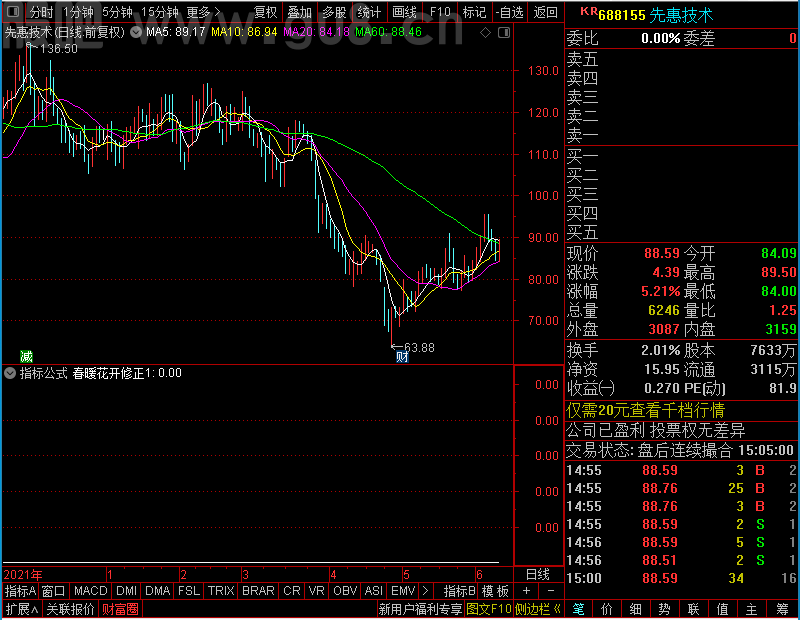Show more indicators with the > arrow
800x620 pixels.
[426, 591]
